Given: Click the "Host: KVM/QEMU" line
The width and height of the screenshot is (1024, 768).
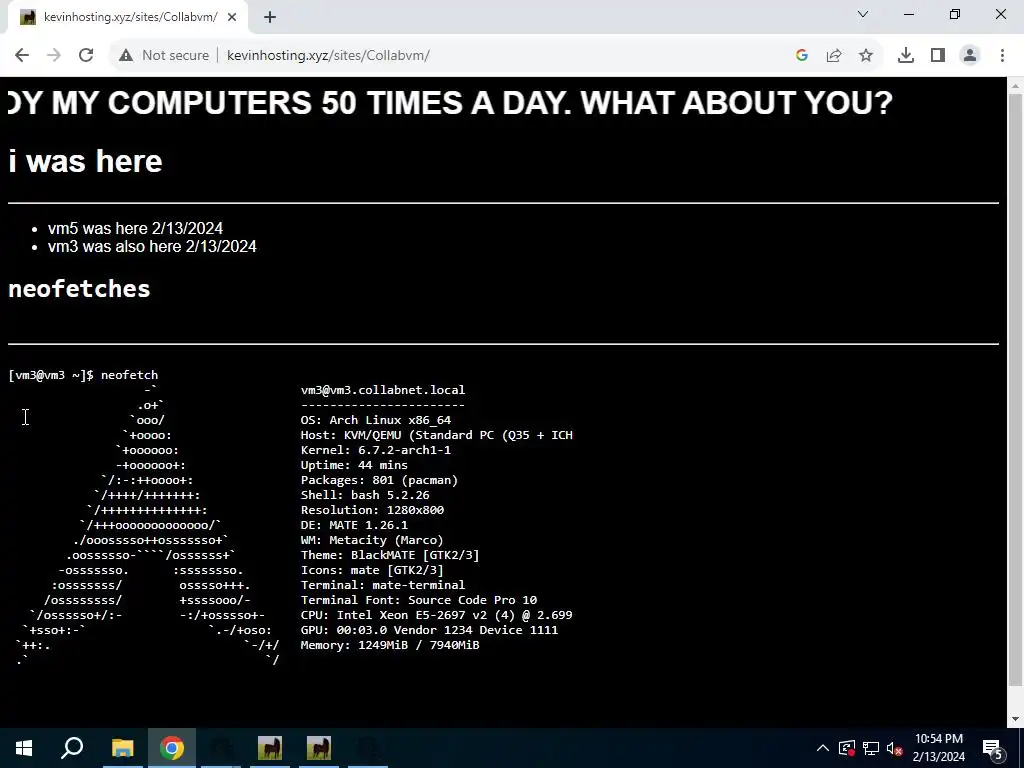Looking at the screenshot, I should 436,435.
